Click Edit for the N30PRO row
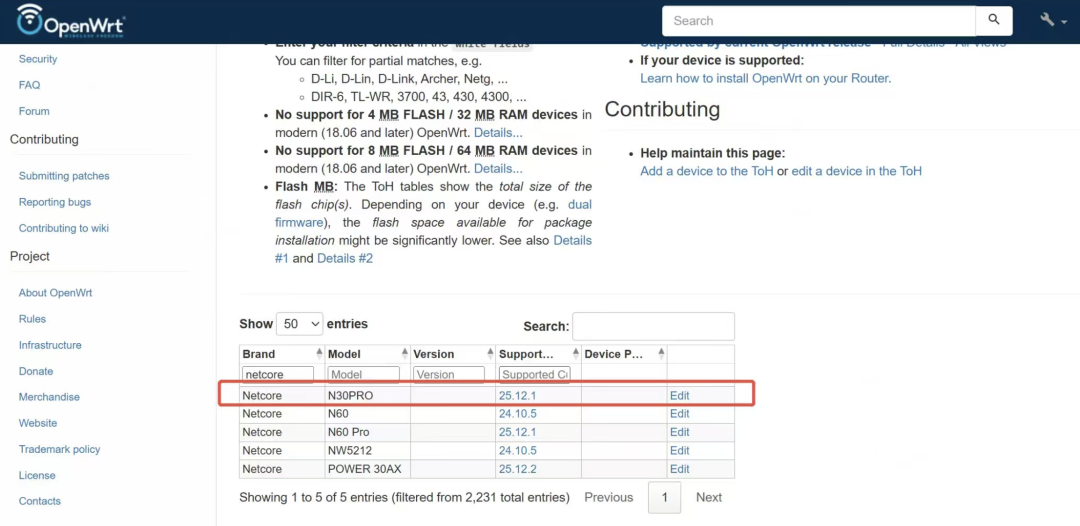This screenshot has height=526, width=1080. tap(679, 396)
